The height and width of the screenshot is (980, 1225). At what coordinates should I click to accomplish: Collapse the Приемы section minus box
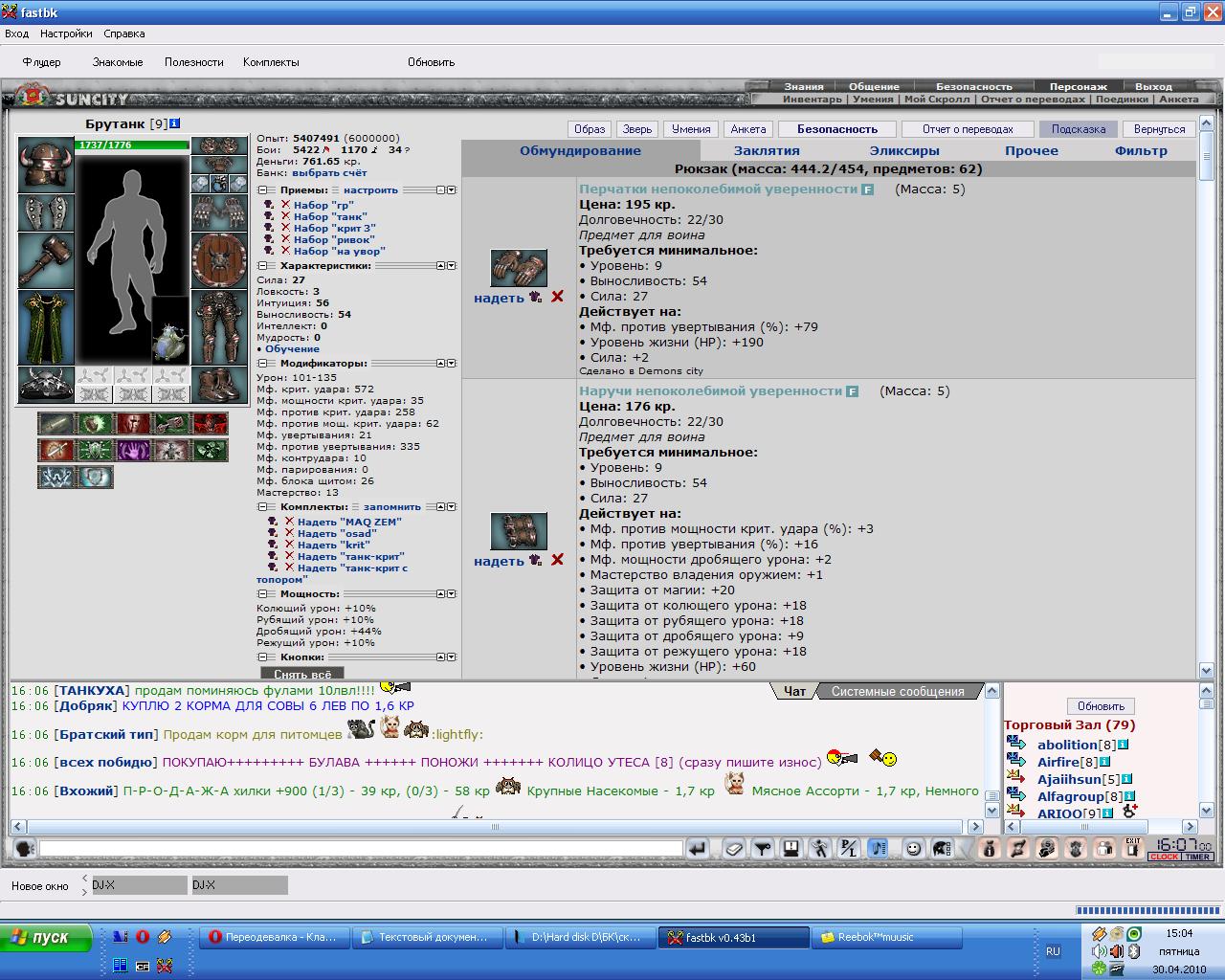(x=262, y=189)
